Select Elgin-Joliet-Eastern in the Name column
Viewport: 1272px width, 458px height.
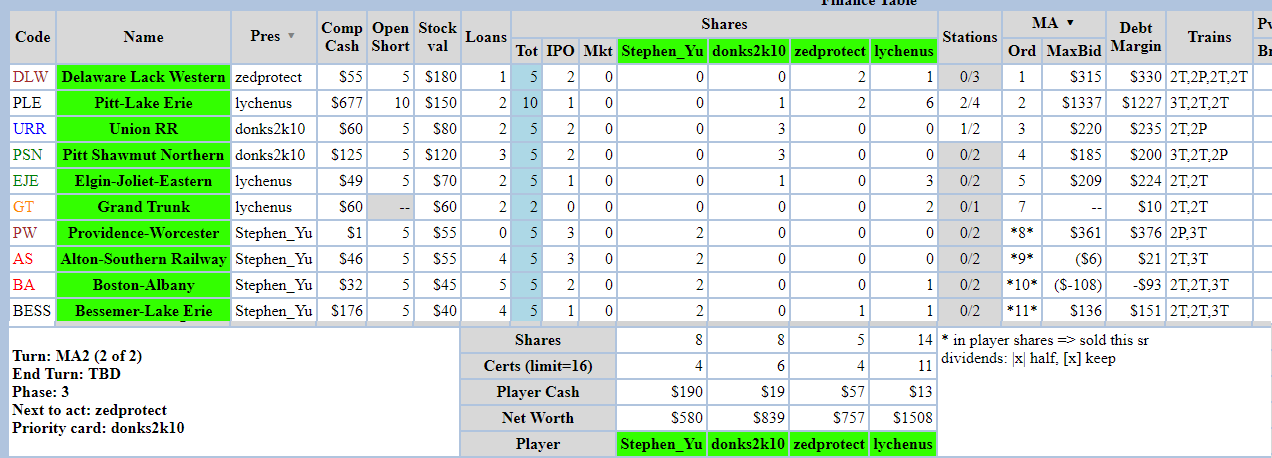tap(143, 181)
